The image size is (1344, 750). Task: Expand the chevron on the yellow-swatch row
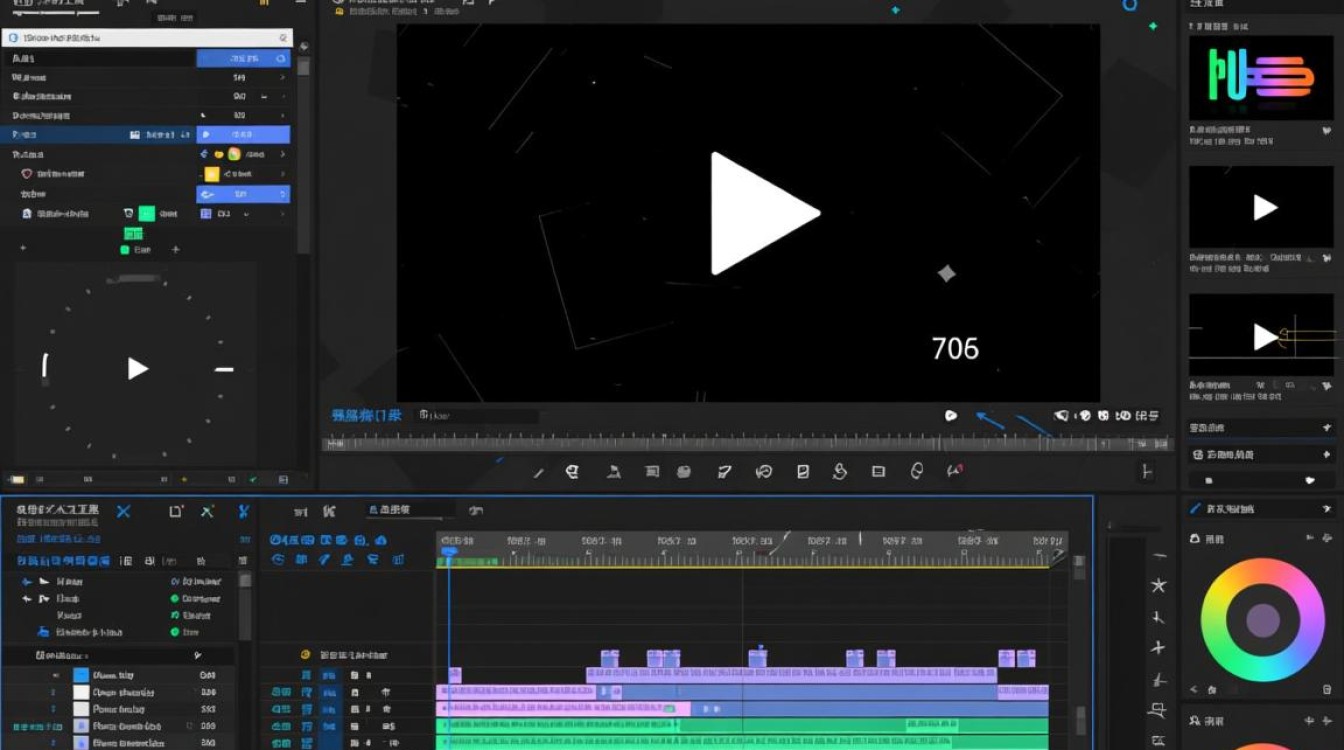pos(283,174)
